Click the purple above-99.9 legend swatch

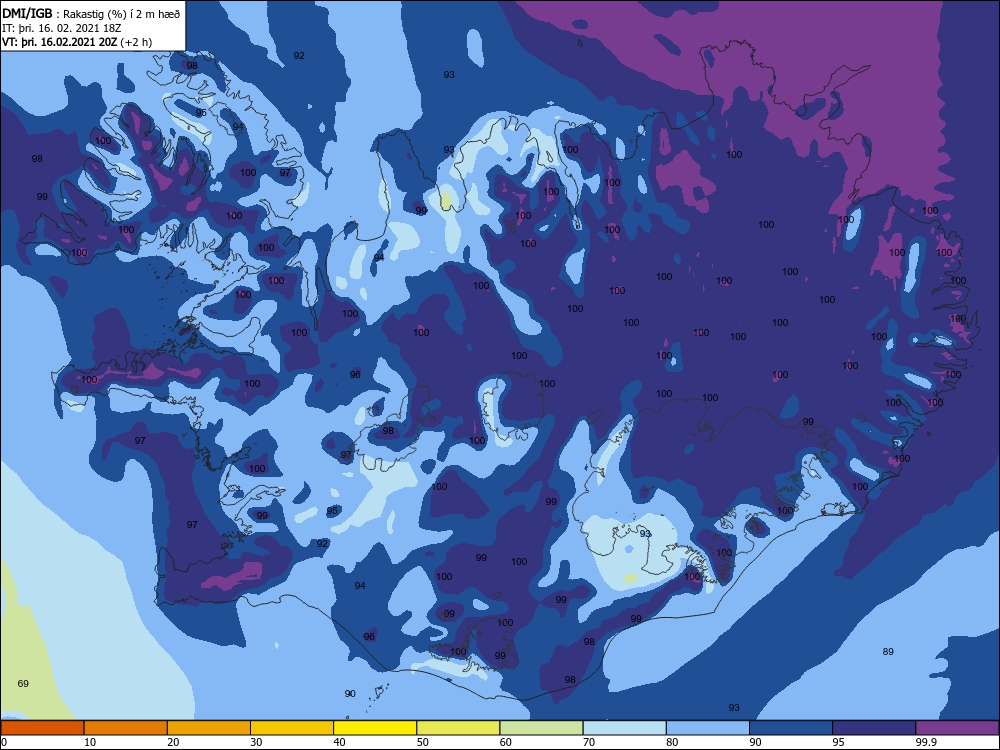[x=957, y=728]
